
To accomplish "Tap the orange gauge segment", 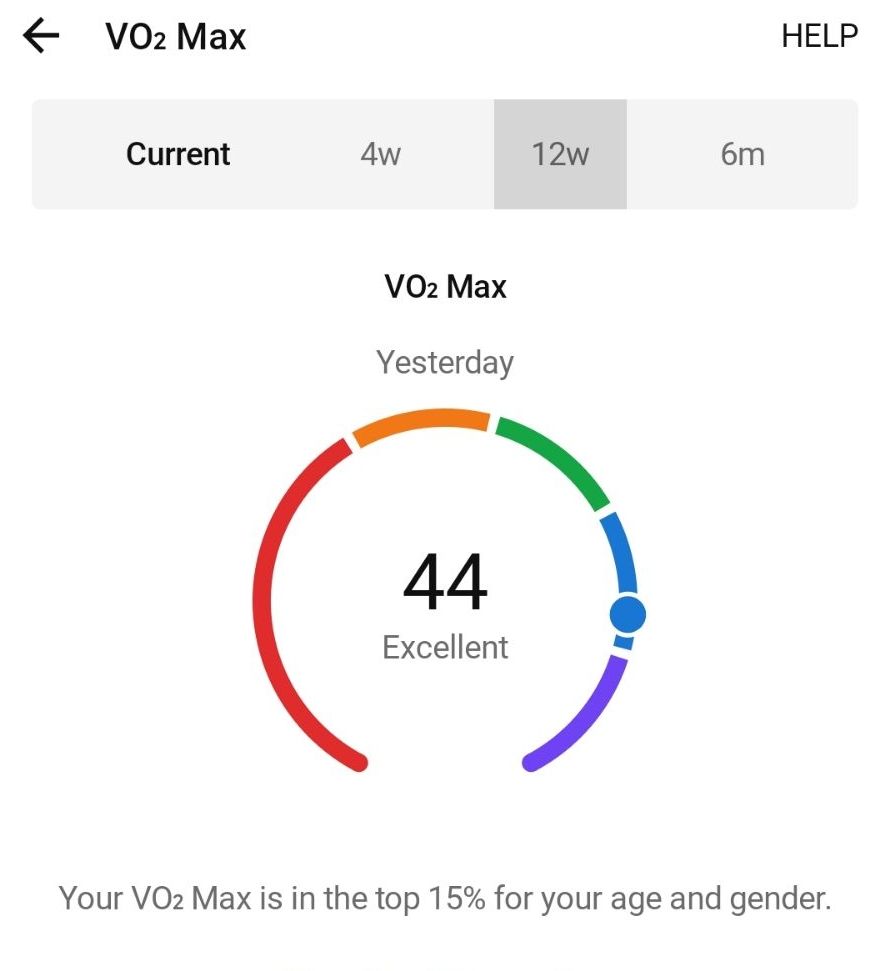I will pos(420,422).
